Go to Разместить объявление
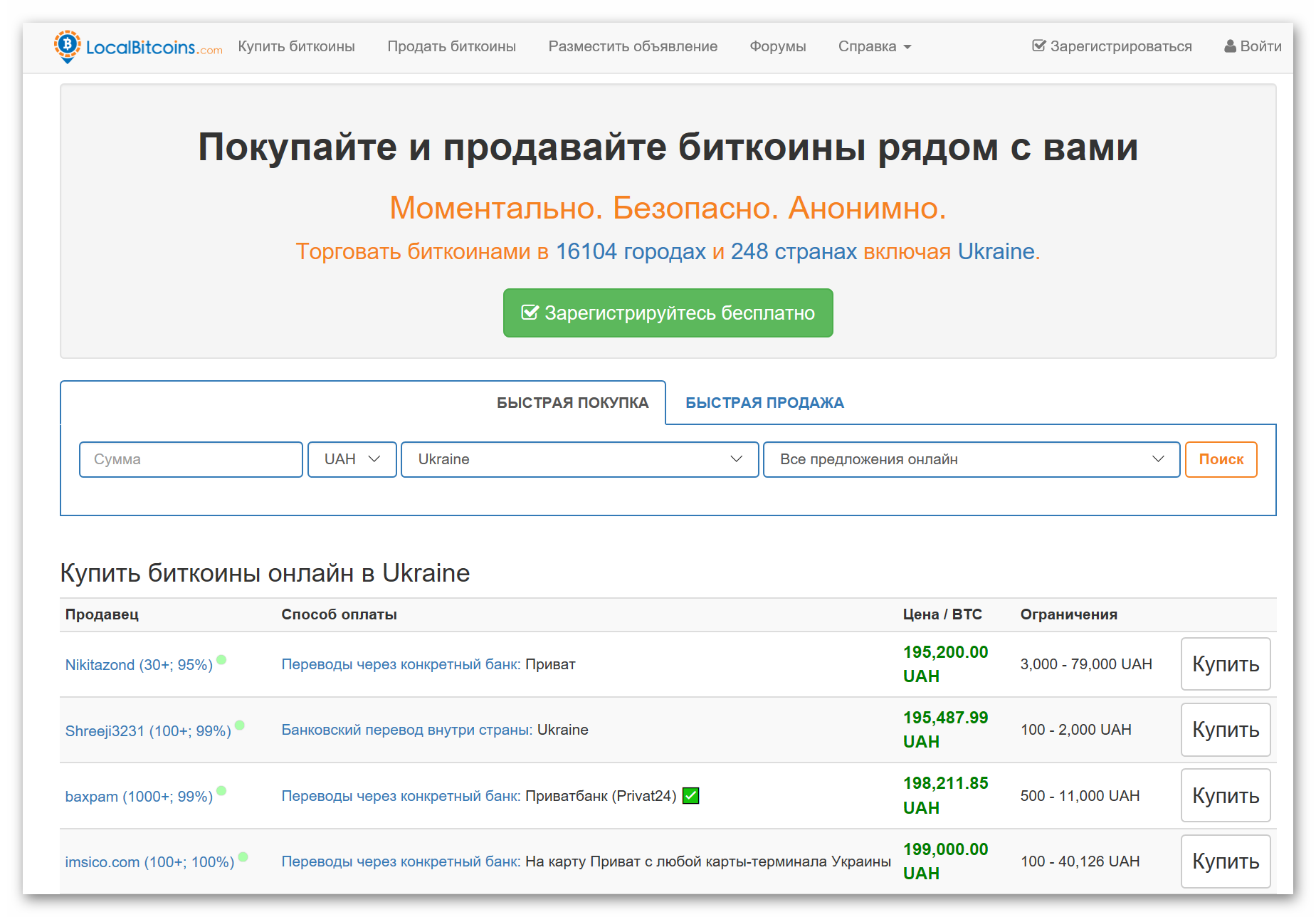Viewport: 1316px width, 917px height. click(633, 46)
